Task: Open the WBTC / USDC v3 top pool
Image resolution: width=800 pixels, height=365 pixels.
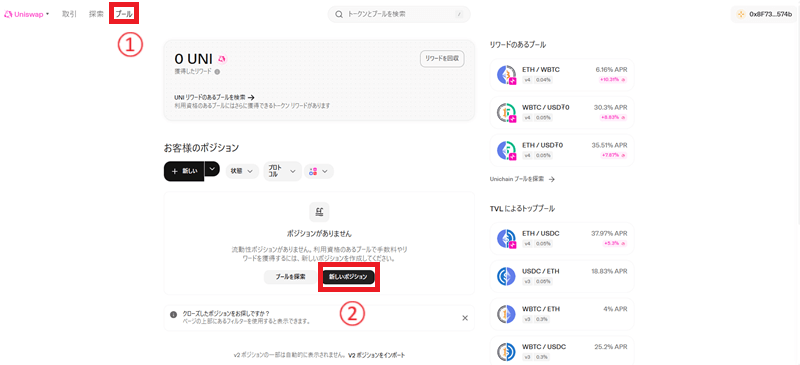Action: [562, 351]
